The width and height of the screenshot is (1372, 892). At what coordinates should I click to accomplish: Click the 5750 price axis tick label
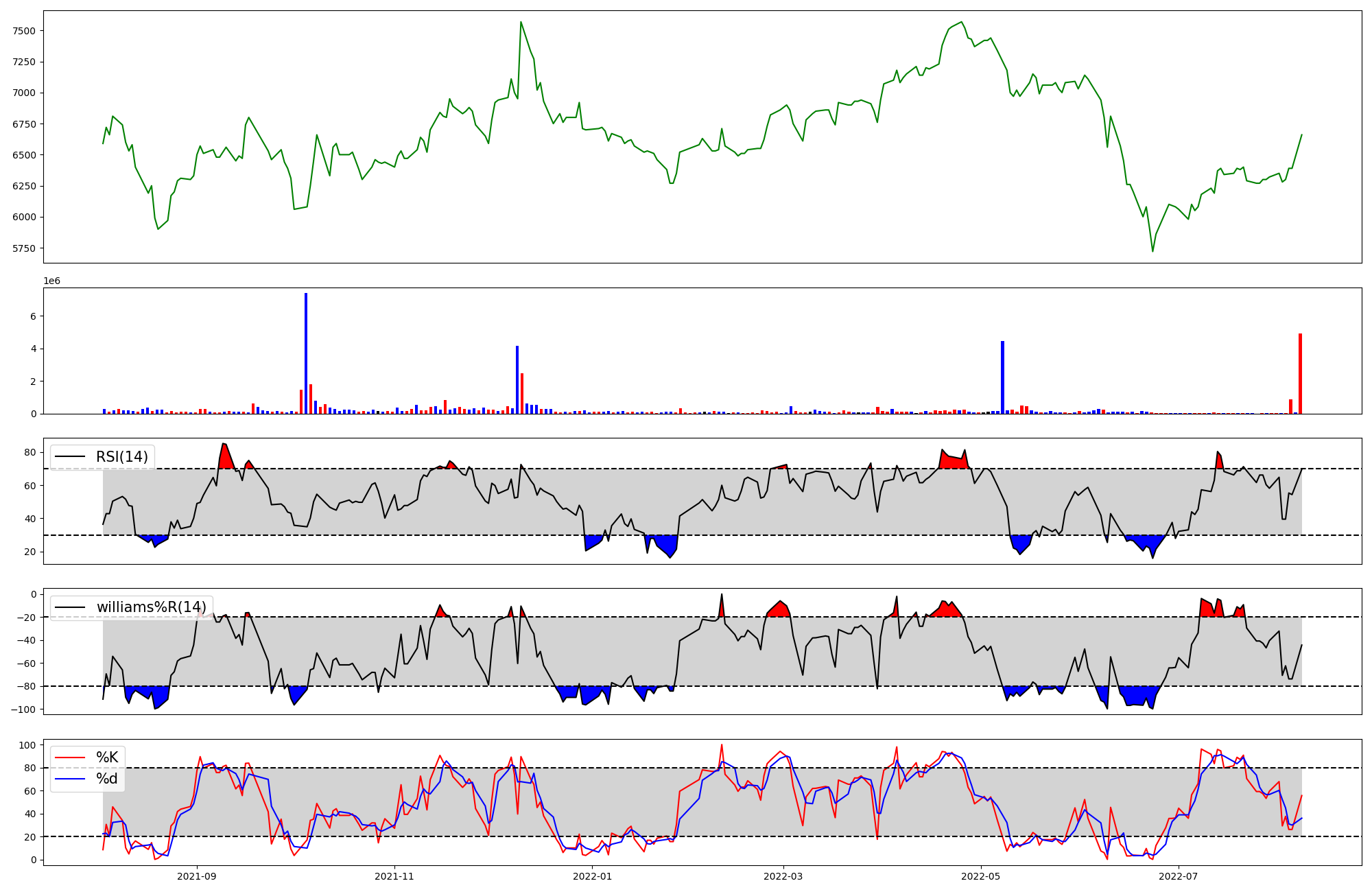24,248
